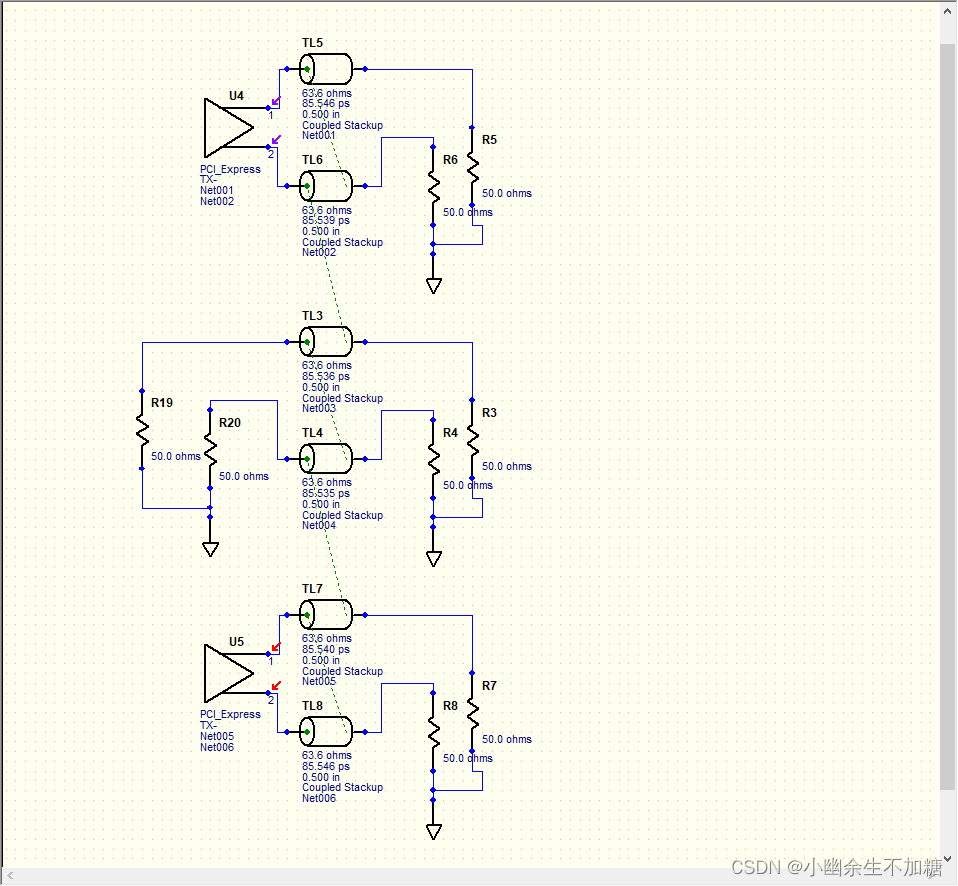Screen dimensions: 958x886
Task: Click the purple probe arrow at U4 pin 2
Action: (276, 140)
